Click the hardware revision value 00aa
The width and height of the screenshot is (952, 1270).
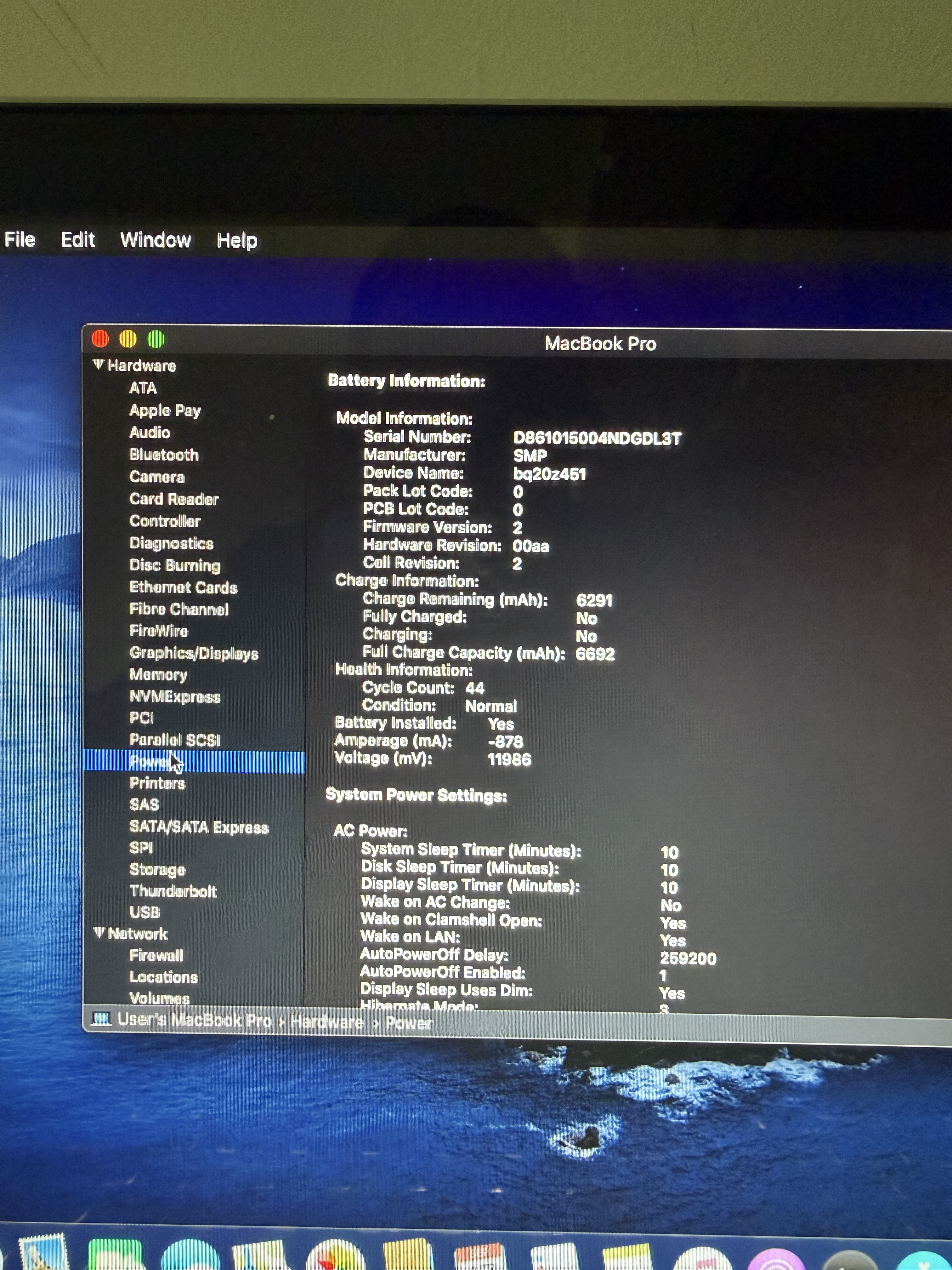tap(531, 546)
